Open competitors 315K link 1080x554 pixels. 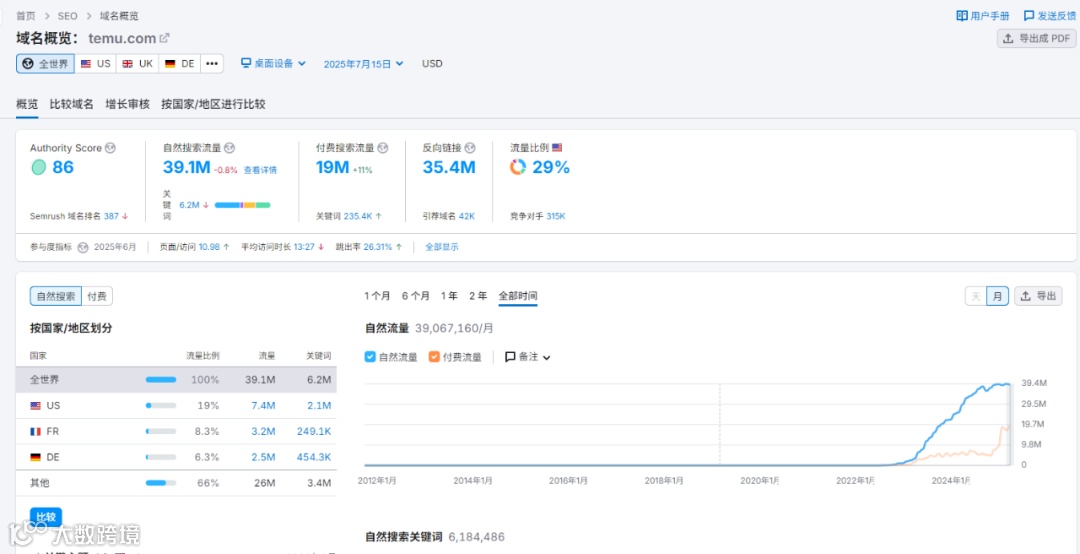pyautogui.click(x=556, y=216)
